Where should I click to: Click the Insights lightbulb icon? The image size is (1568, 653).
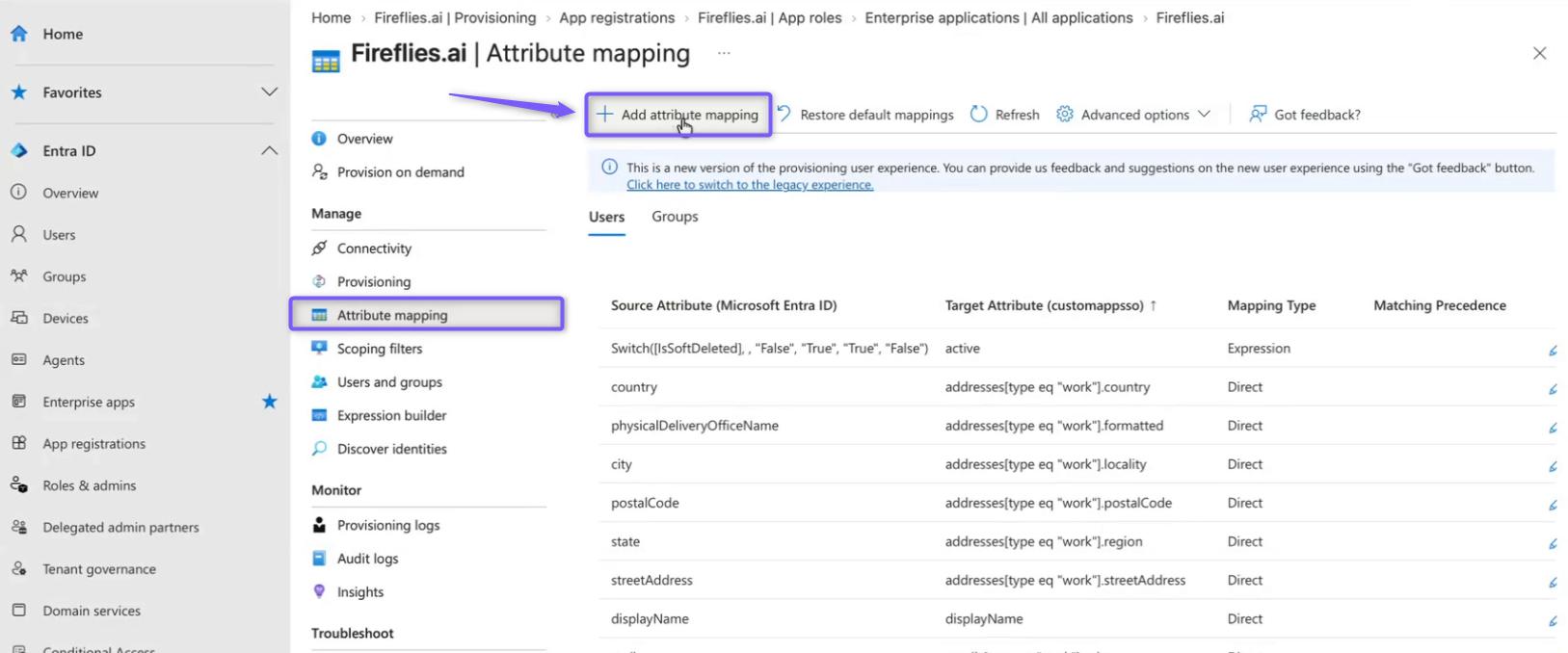click(319, 591)
